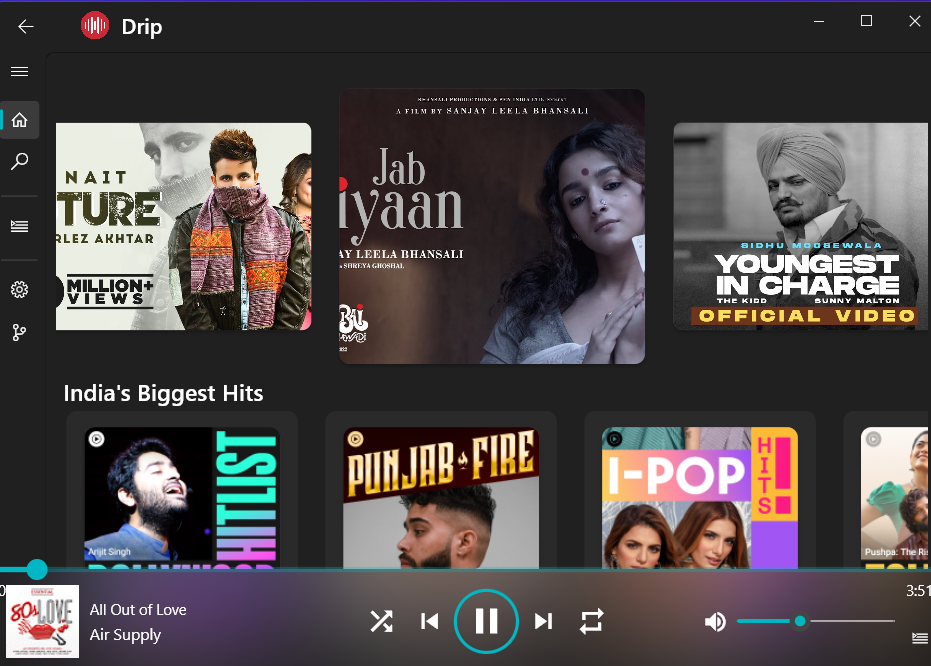
Task: Open the Punjab Fire playlist
Action: pos(441,497)
